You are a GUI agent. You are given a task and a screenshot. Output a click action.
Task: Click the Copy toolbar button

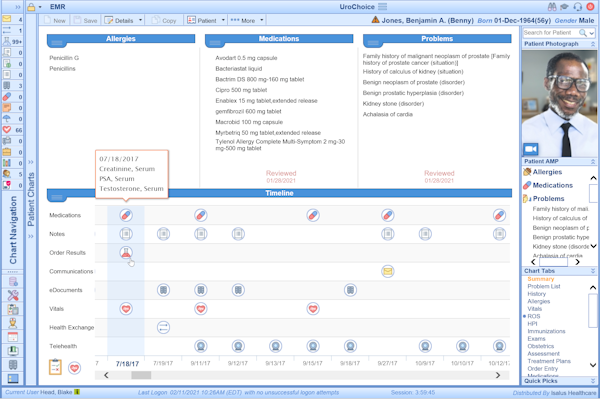coord(164,20)
